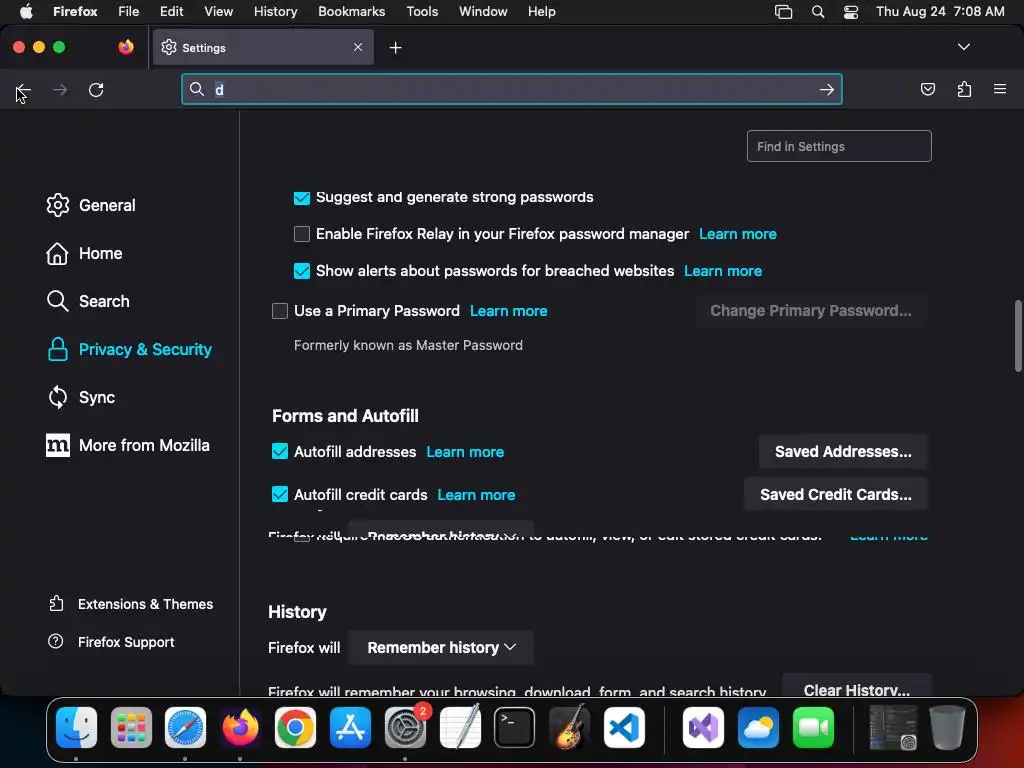Image resolution: width=1024 pixels, height=768 pixels.
Task: Open the Tools menu
Action: pyautogui.click(x=422, y=11)
